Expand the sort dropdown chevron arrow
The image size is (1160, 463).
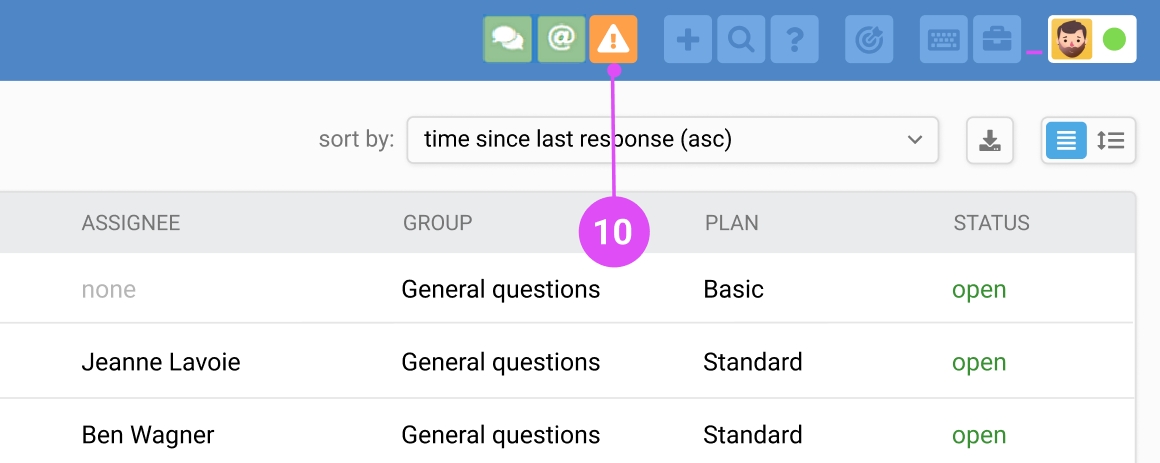915,140
